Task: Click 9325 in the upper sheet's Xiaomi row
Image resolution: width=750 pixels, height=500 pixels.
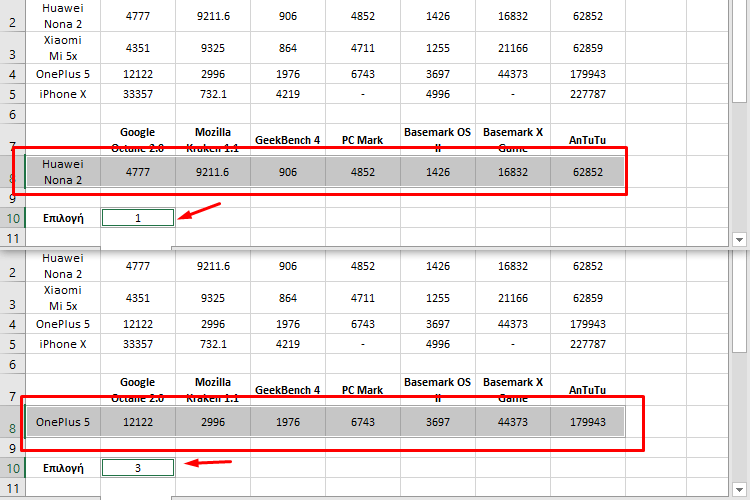Action: click(x=213, y=48)
